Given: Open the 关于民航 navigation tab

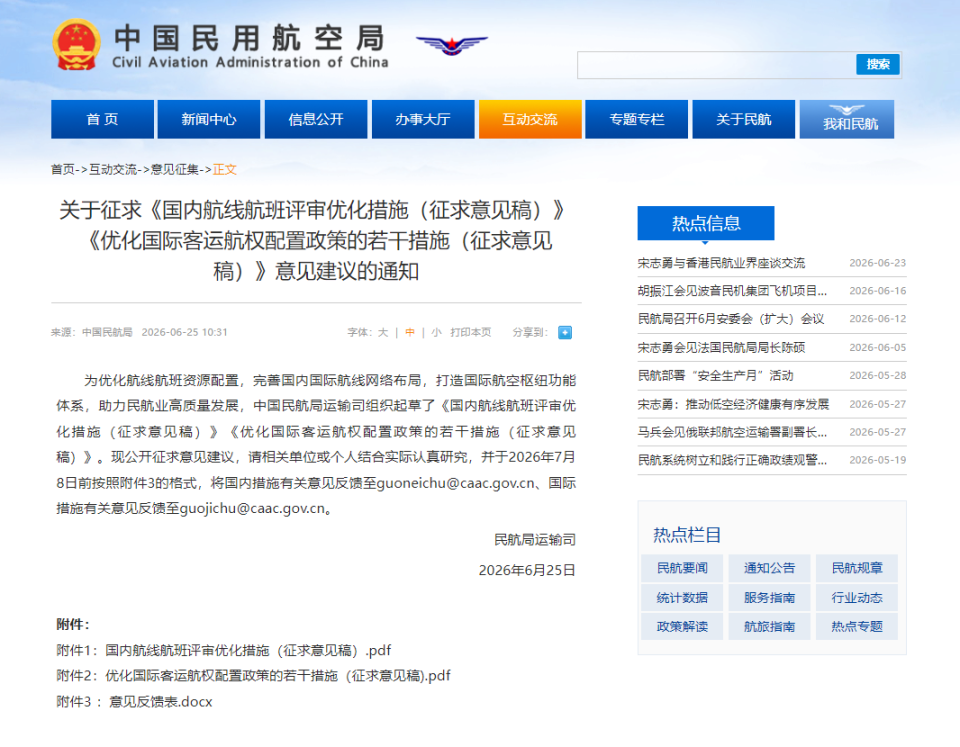Looking at the screenshot, I should (744, 119).
